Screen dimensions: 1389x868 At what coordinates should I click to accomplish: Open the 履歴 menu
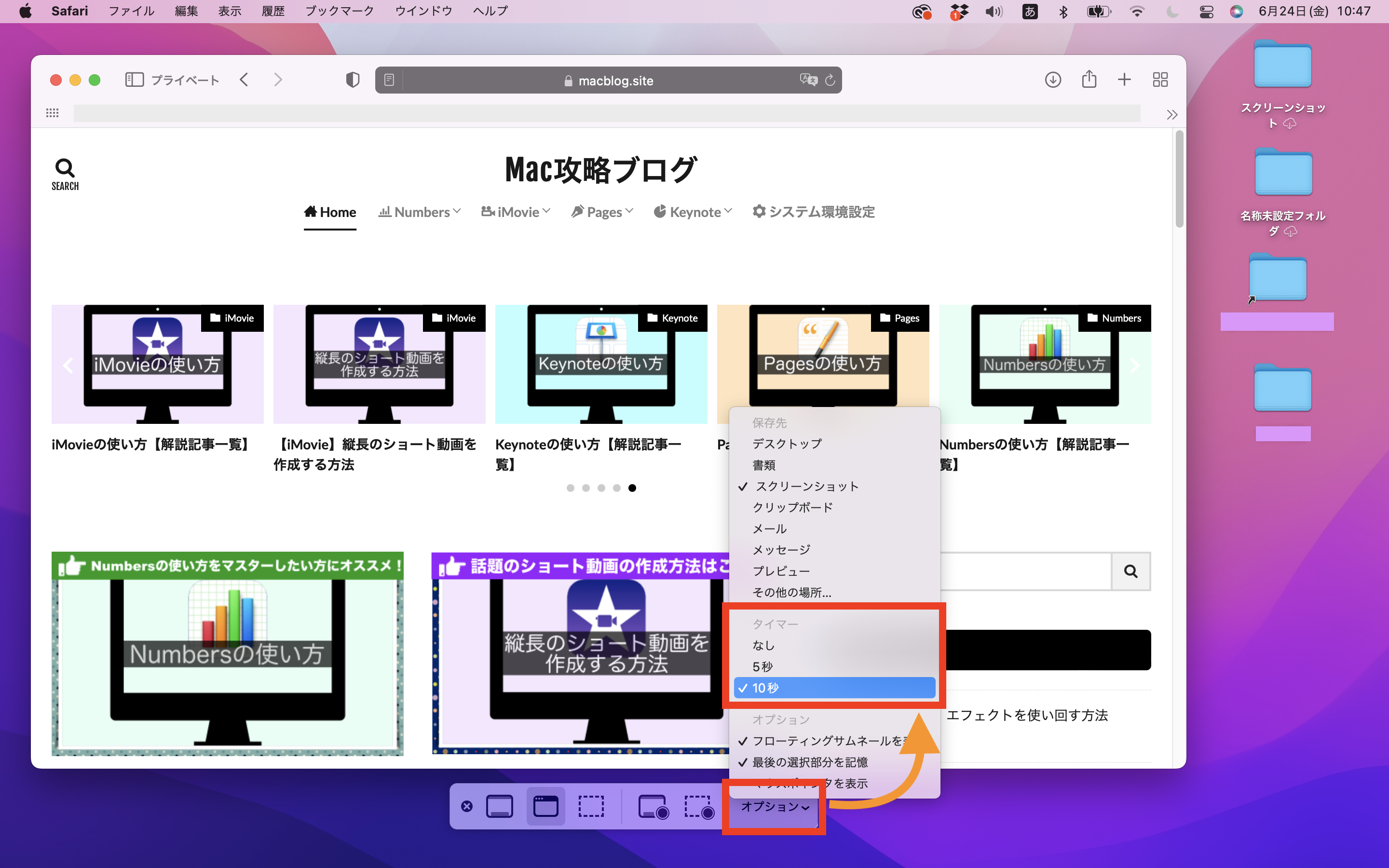[273, 12]
